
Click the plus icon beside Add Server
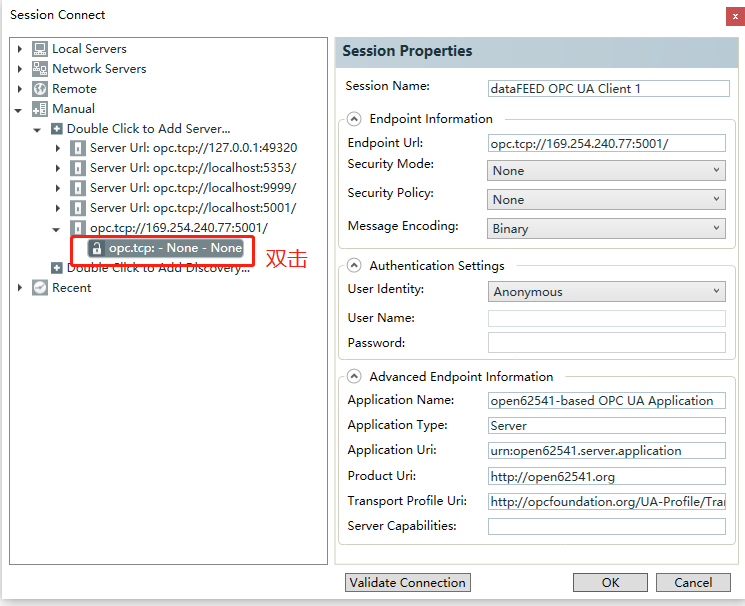(57, 129)
